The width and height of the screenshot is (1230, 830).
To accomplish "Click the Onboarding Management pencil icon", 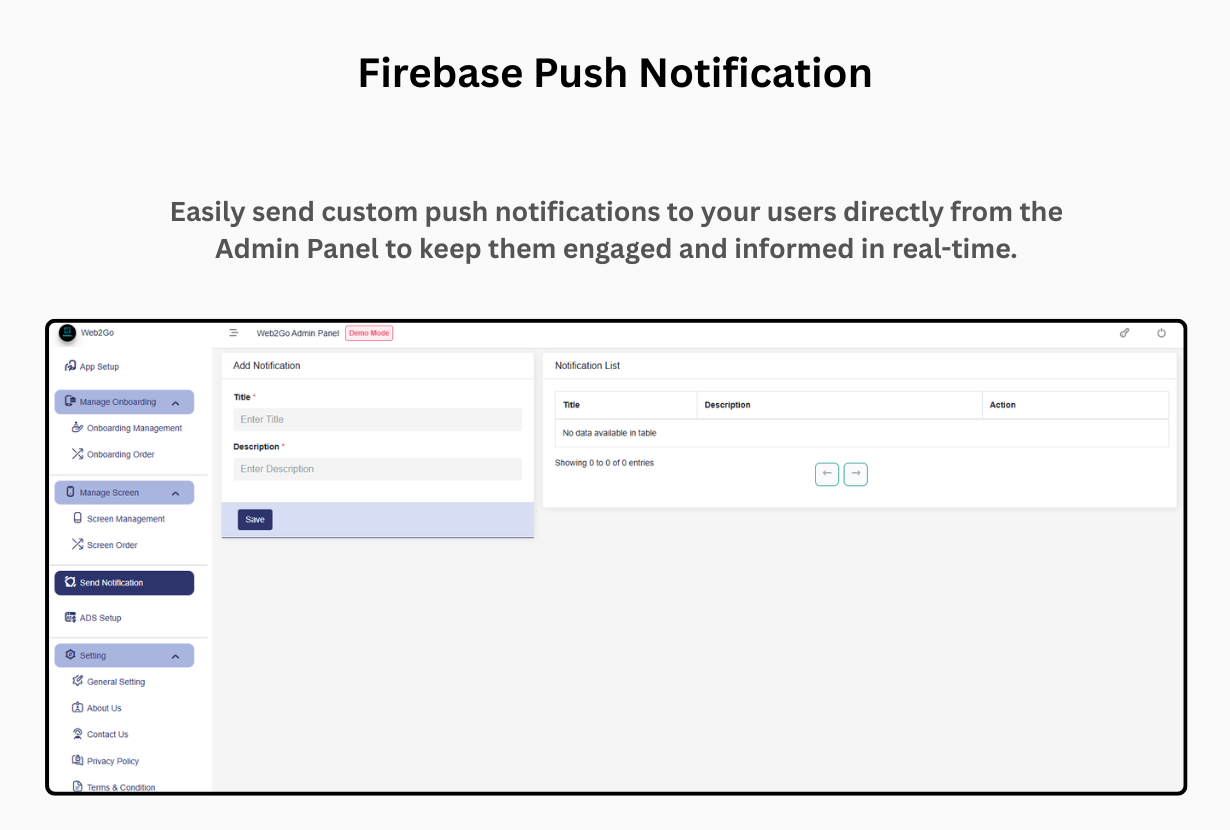I will (x=79, y=427).
